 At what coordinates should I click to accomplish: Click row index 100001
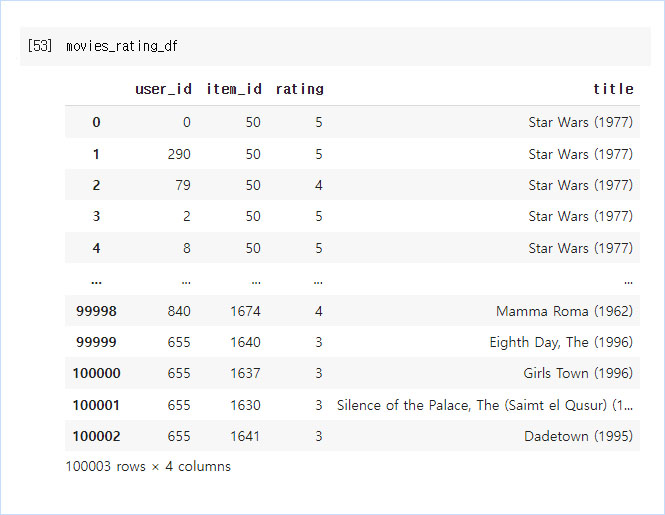pos(96,405)
